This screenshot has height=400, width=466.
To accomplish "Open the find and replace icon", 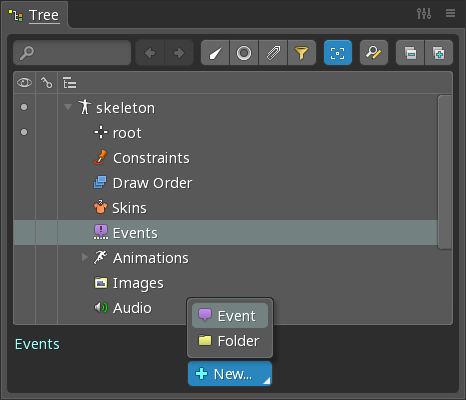I will (x=374, y=53).
